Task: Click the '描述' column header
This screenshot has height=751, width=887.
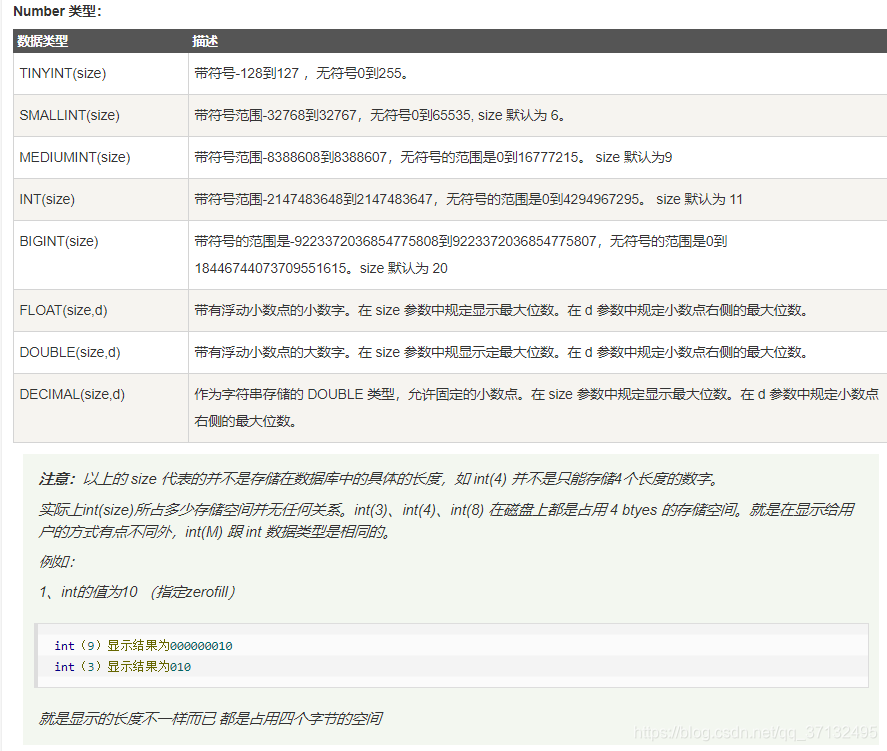Action: tap(205, 41)
